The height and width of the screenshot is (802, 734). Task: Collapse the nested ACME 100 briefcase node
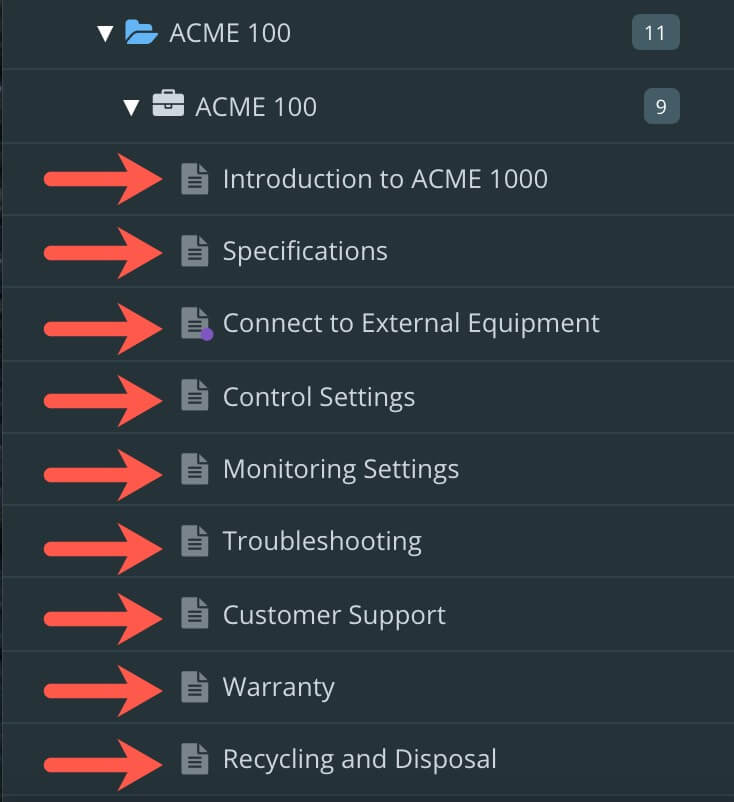[131, 107]
